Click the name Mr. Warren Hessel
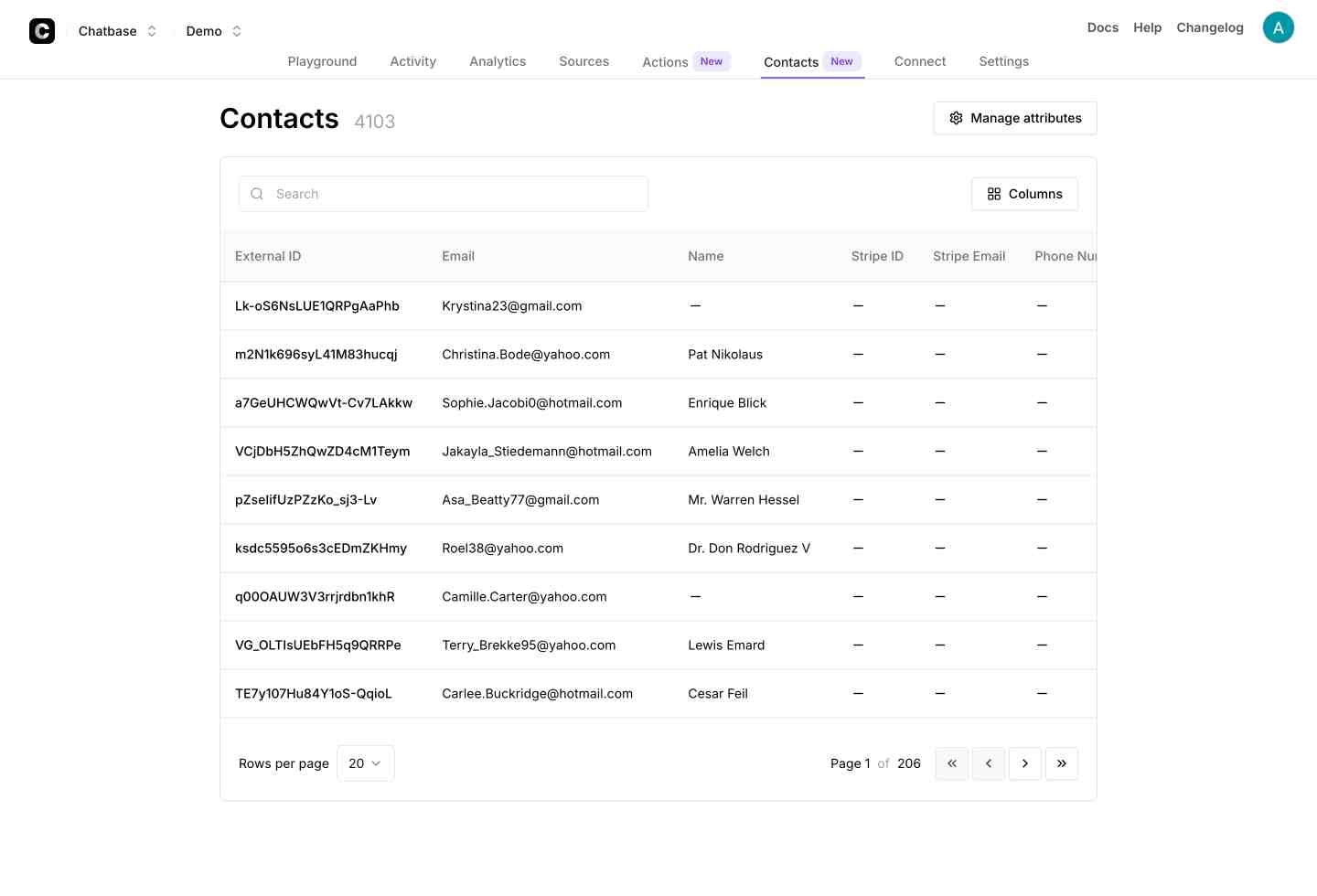This screenshot has height=896, width=1317. [744, 499]
